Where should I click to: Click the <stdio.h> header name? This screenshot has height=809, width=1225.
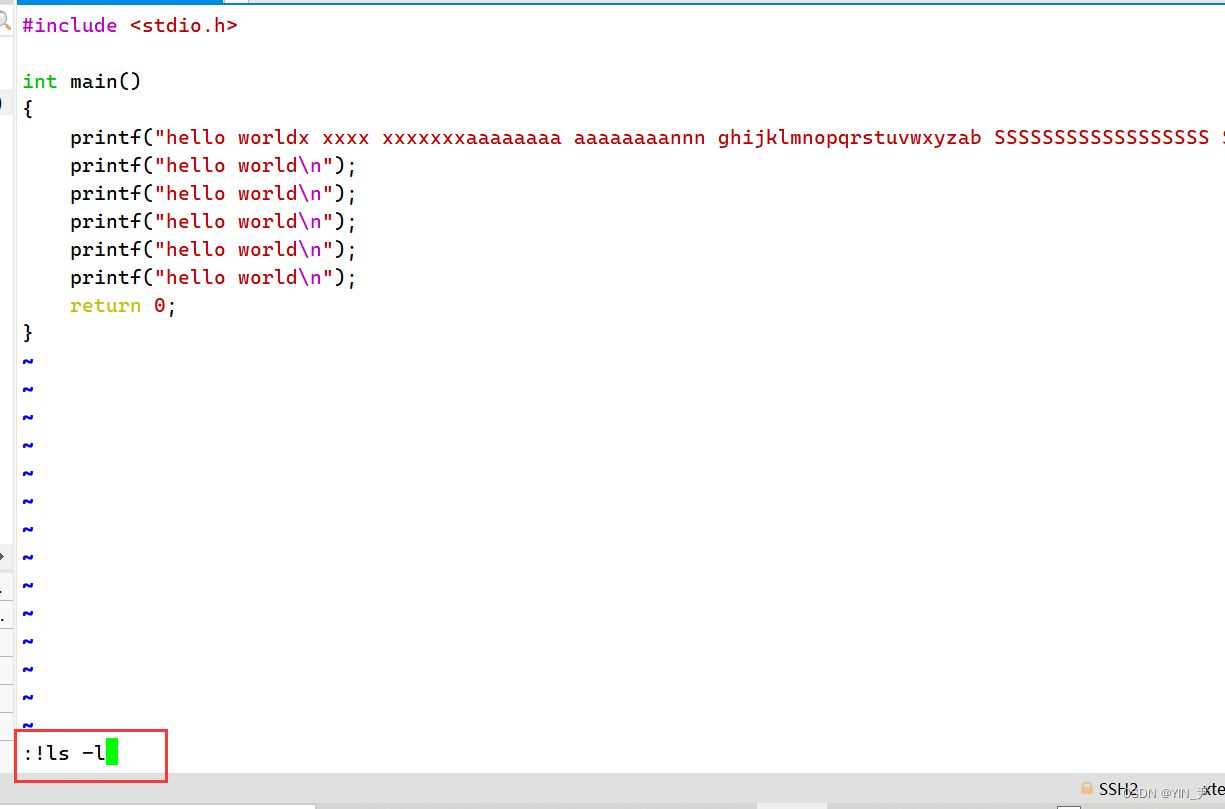click(x=184, y=25)
